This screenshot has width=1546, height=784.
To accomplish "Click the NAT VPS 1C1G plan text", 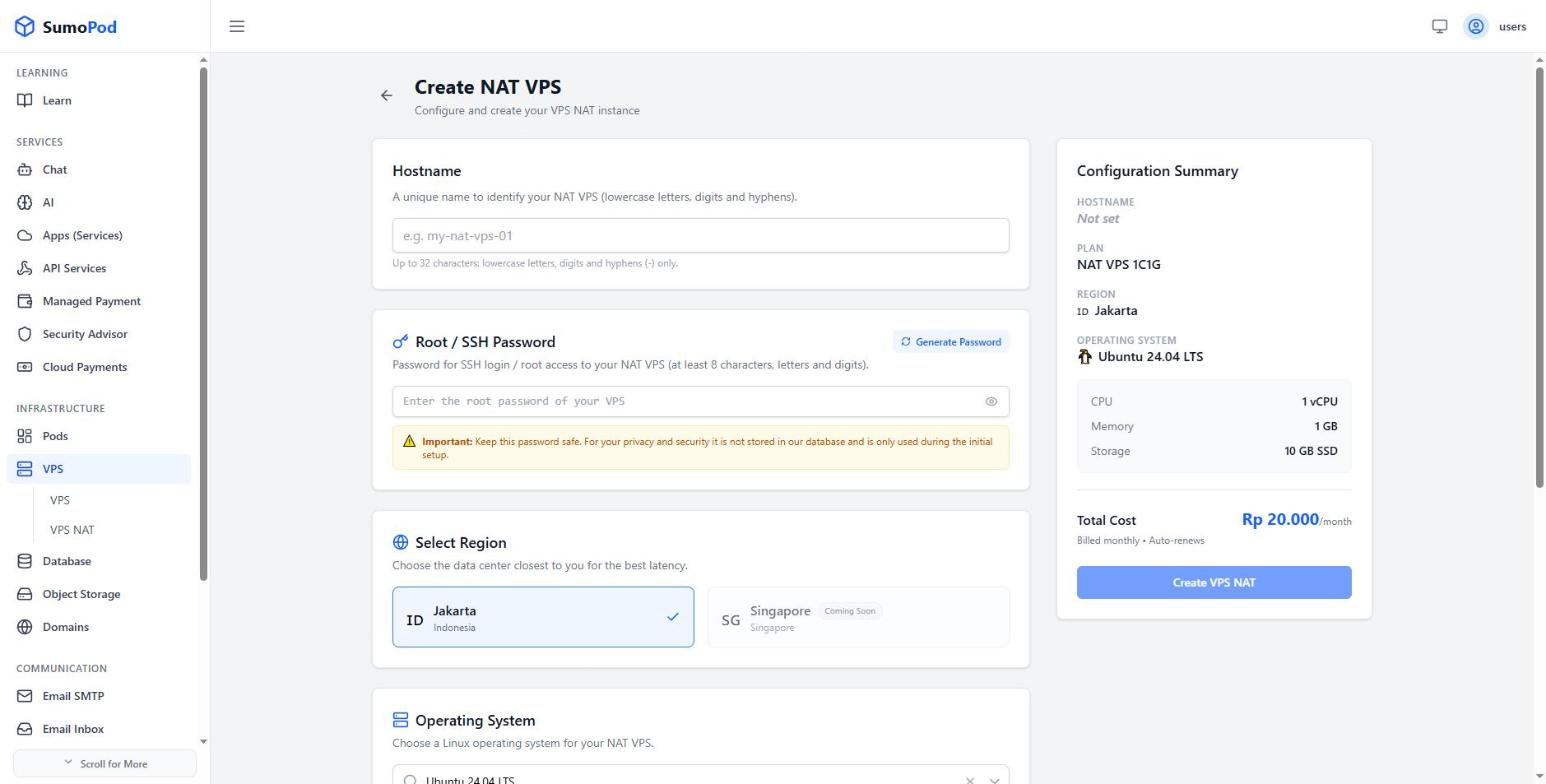I will click(x=1118, y=265).
